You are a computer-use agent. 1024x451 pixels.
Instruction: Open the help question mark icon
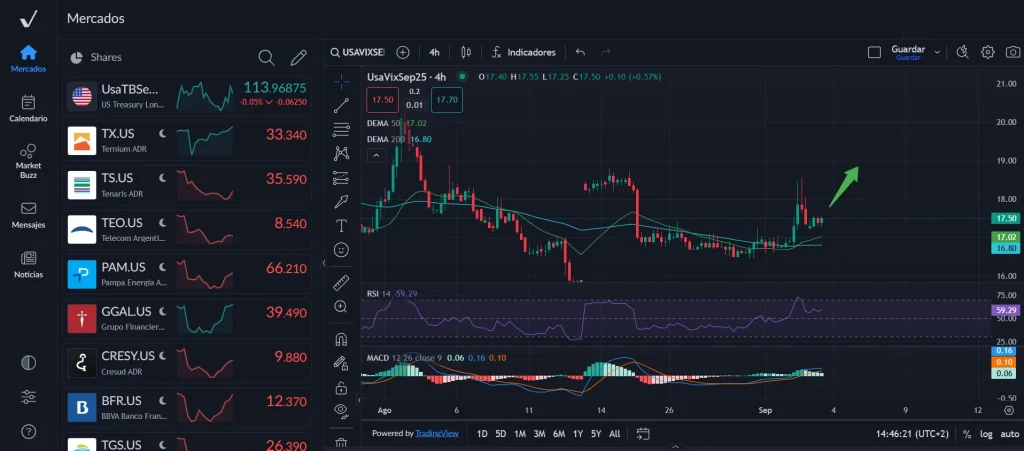(x=28, y=431)
